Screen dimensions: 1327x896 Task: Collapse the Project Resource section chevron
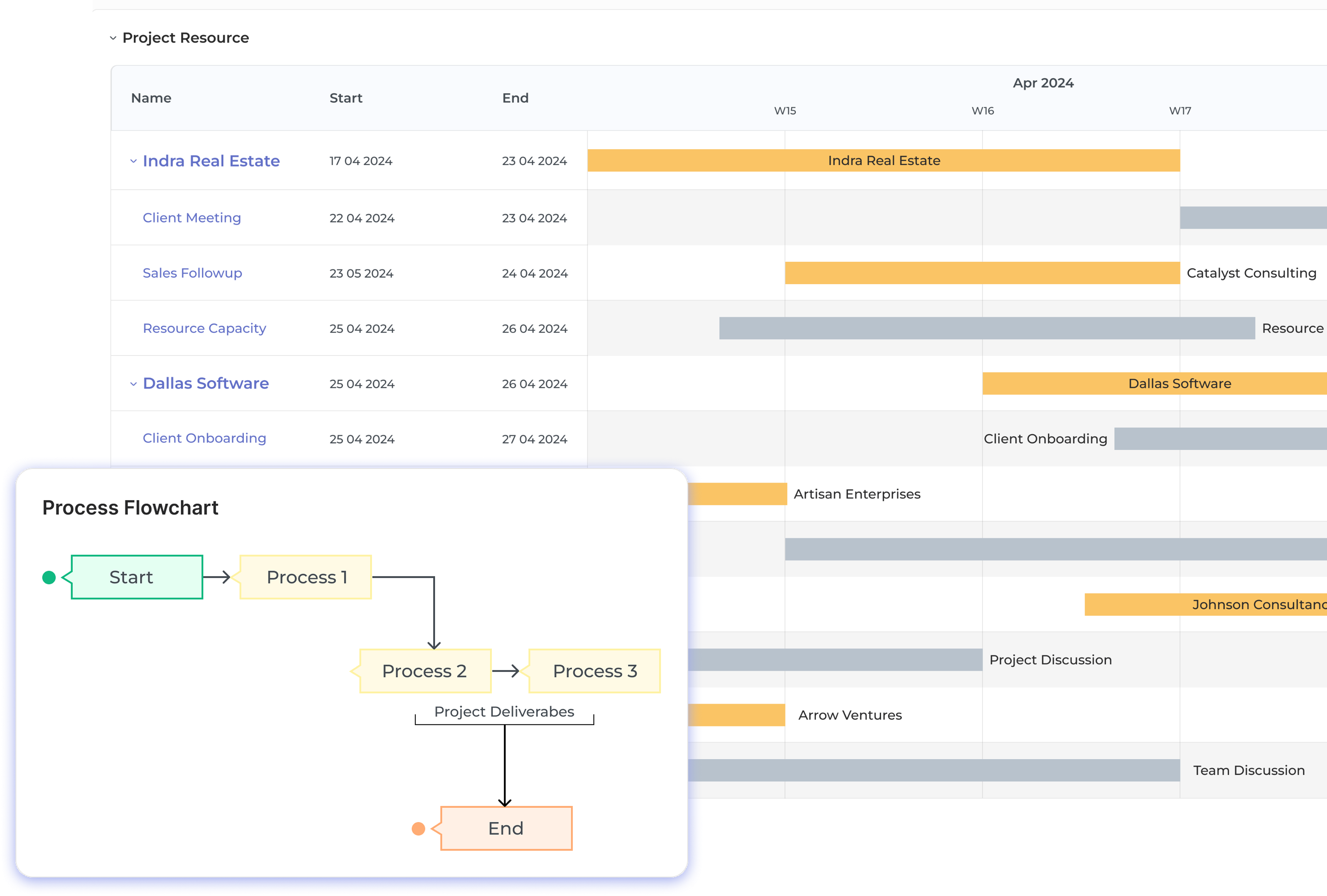click(113, 38)
